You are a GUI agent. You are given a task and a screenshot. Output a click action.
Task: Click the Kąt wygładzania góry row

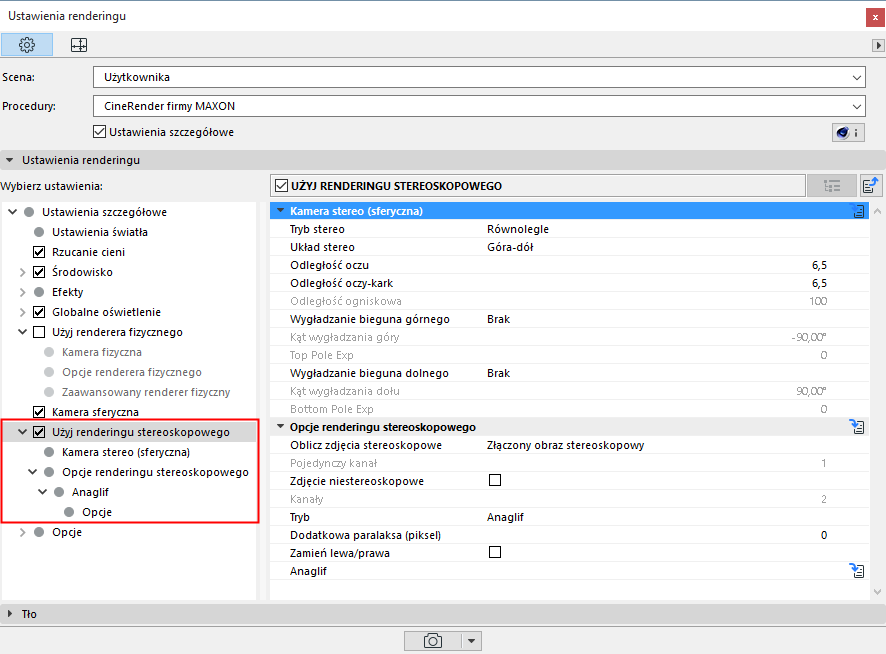(x=570, y=337)
